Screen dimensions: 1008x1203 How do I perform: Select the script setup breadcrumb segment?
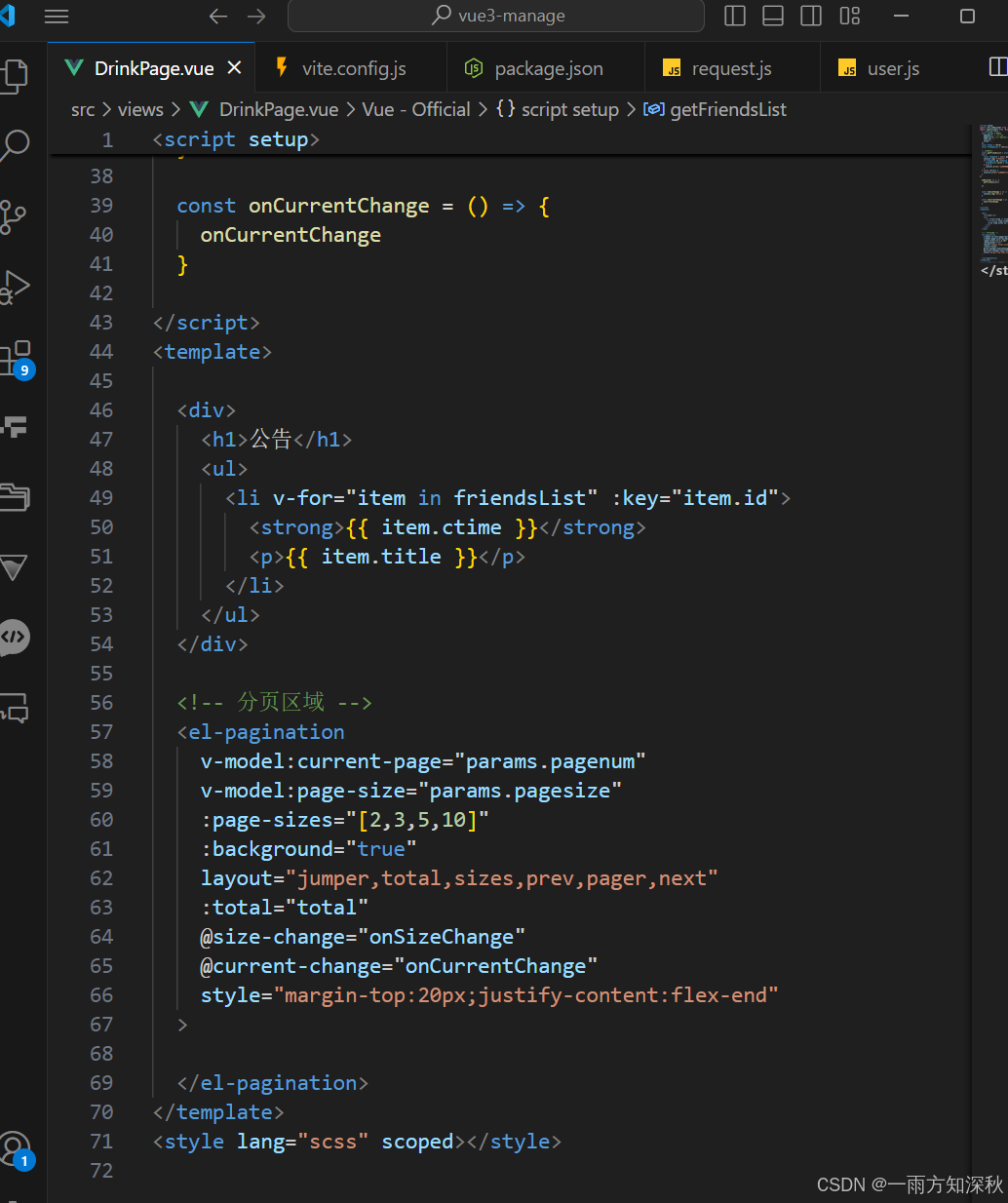pyautogui.click(x=558, y=109)
